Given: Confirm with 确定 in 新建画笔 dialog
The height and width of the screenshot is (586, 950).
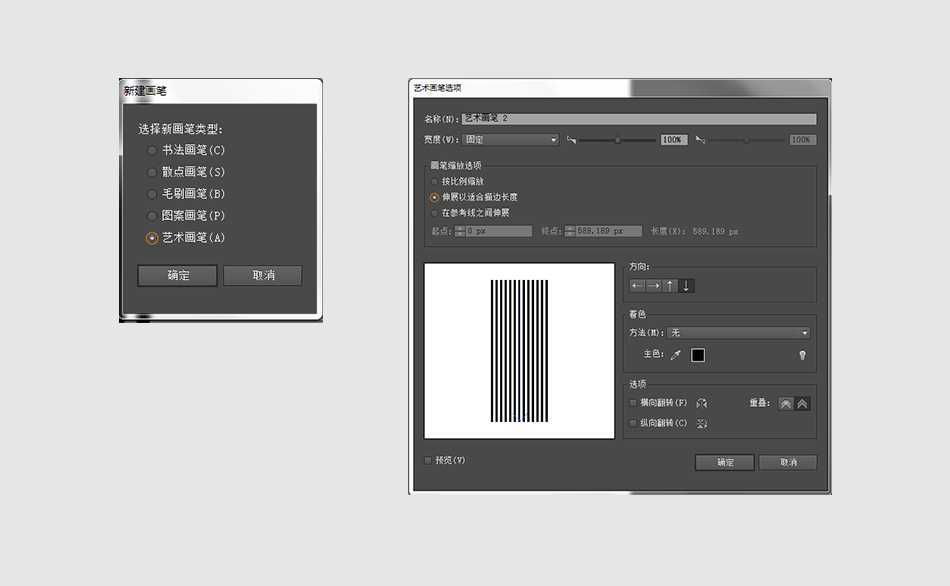Looking at the screenshot, I should 177,275.
